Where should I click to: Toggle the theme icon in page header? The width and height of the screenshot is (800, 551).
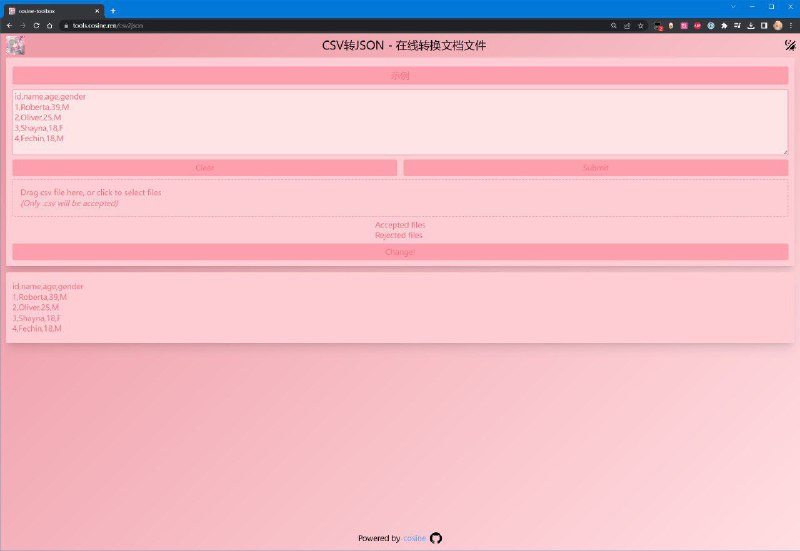coord(789,45)
